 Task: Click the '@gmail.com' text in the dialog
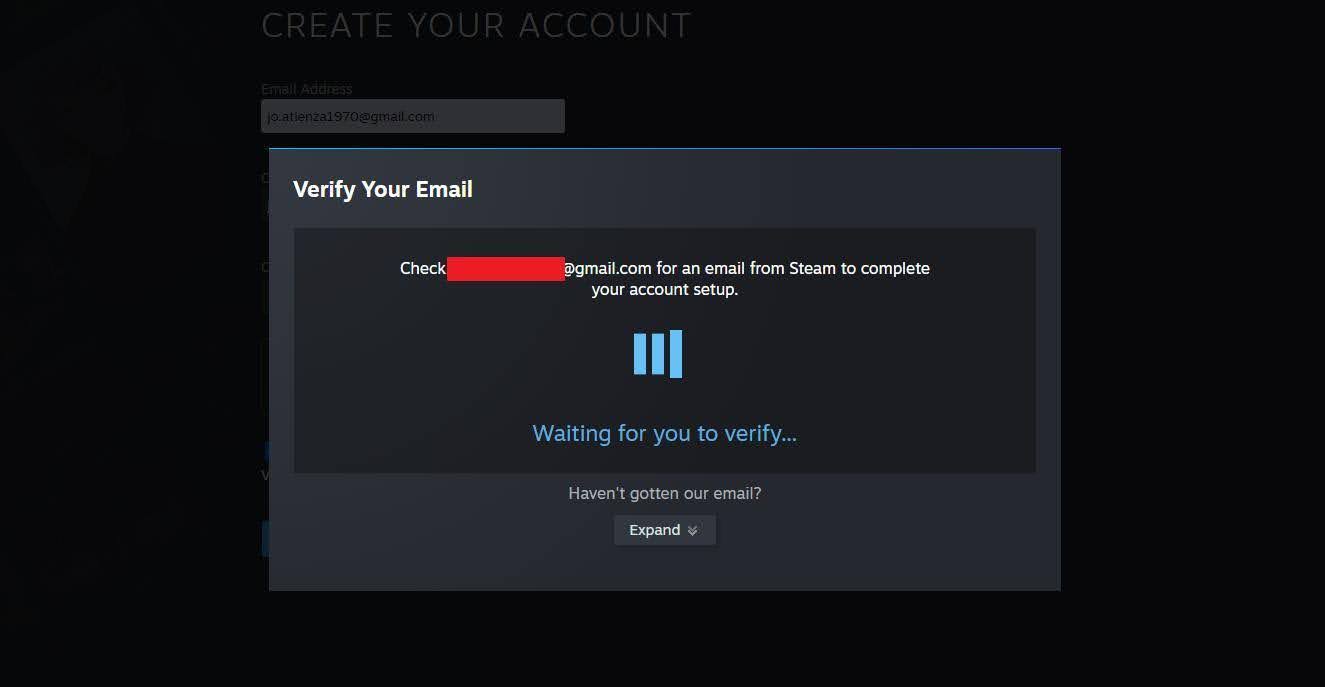608,268
